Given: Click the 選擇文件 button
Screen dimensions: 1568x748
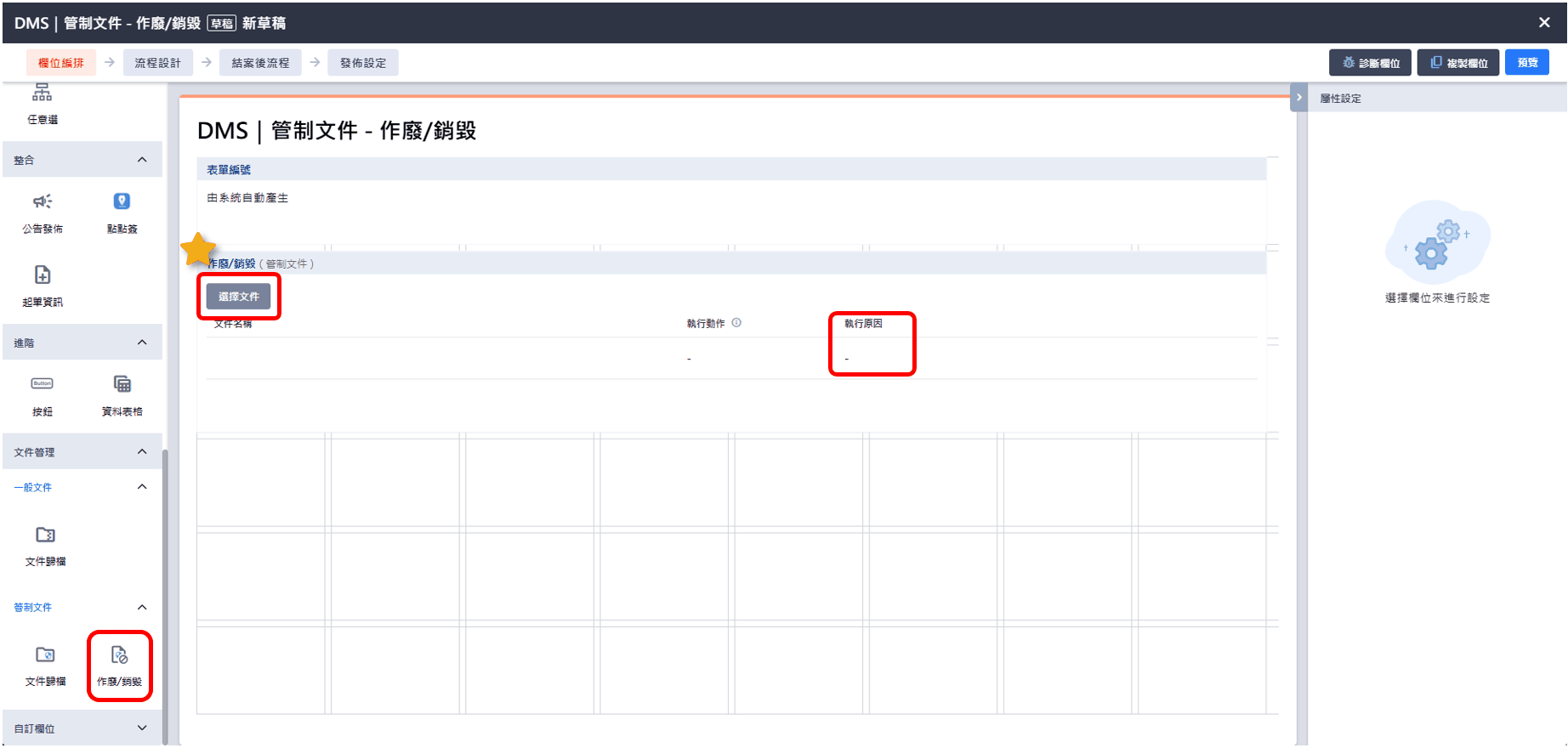Looking at the screenshot, I should click(239, 297).
